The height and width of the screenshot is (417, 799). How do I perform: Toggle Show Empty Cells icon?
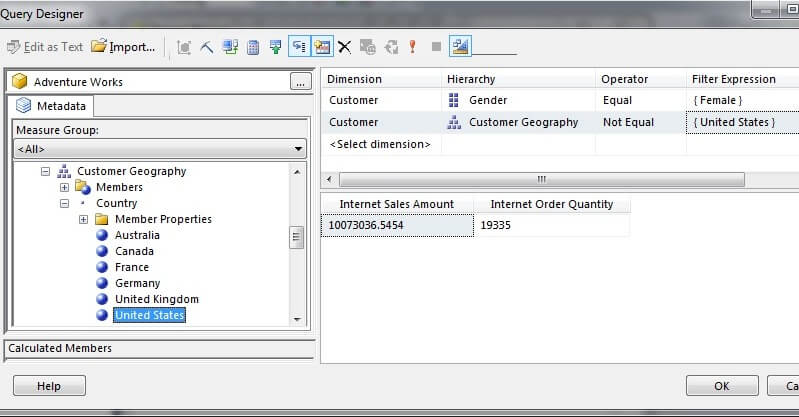click(276, 47)
